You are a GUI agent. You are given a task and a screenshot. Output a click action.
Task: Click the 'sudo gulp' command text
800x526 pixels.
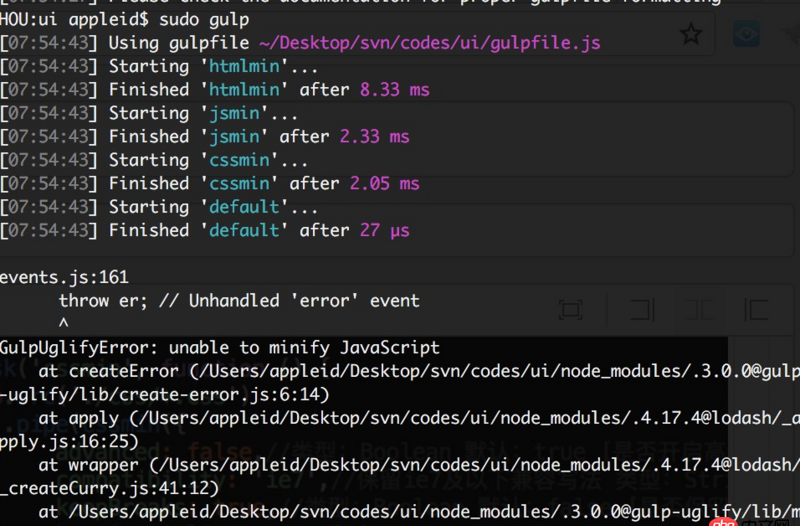[204, 20]
